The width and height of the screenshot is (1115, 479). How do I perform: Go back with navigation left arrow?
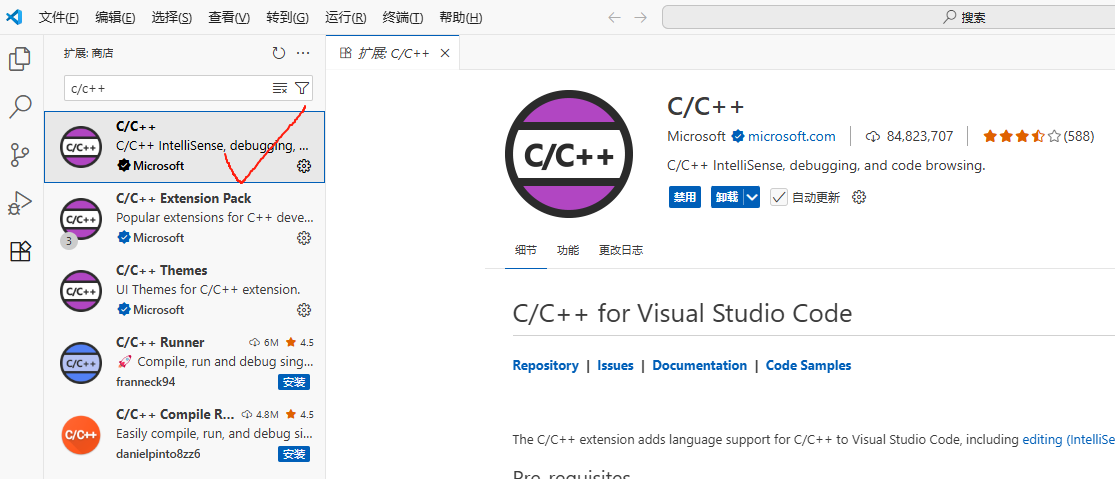tap(614, 18)
